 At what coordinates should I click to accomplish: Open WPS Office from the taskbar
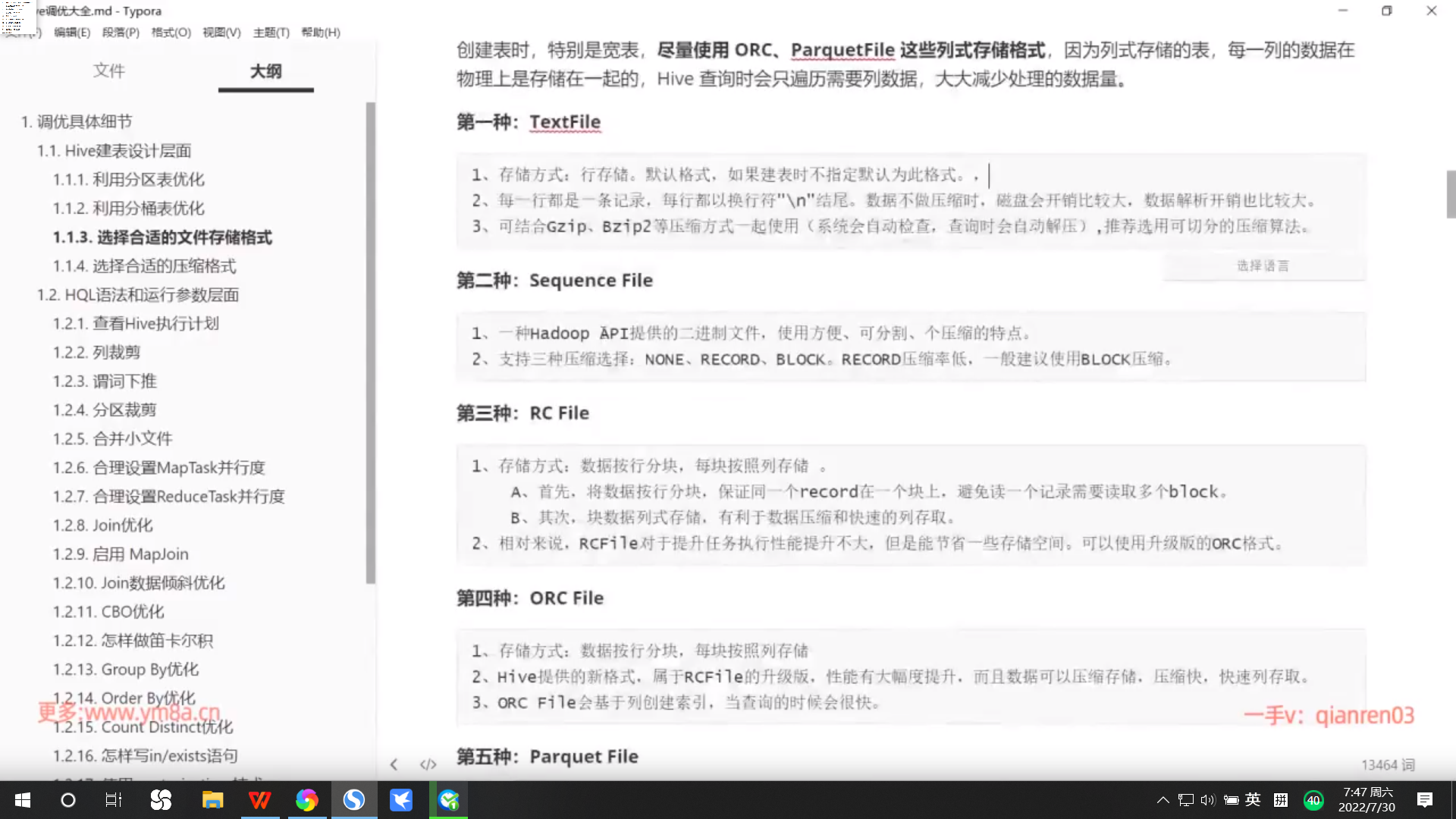[259, 800]
